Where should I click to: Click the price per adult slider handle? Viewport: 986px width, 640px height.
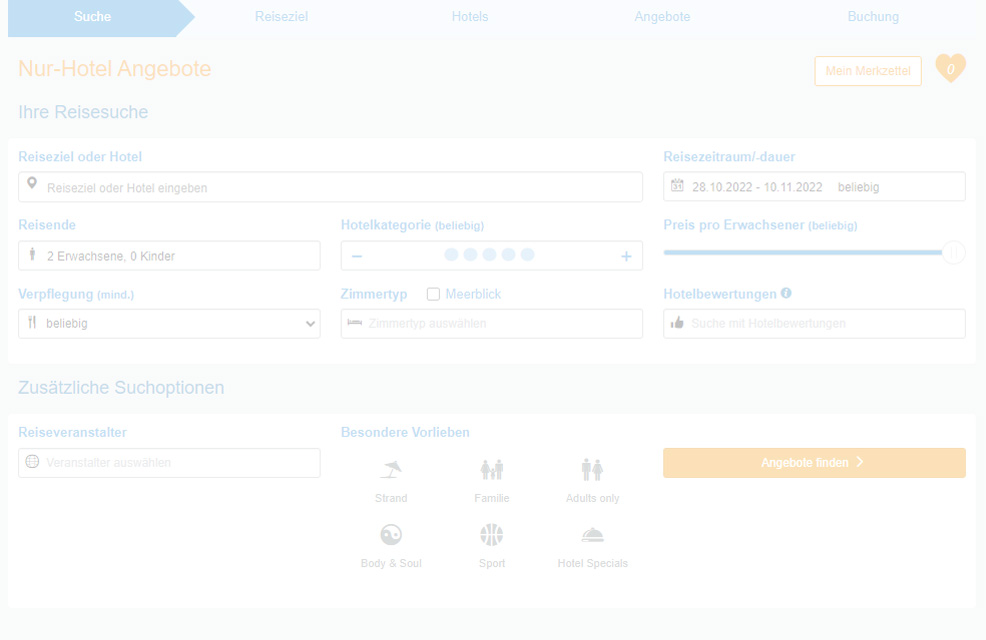pos(954,253)
